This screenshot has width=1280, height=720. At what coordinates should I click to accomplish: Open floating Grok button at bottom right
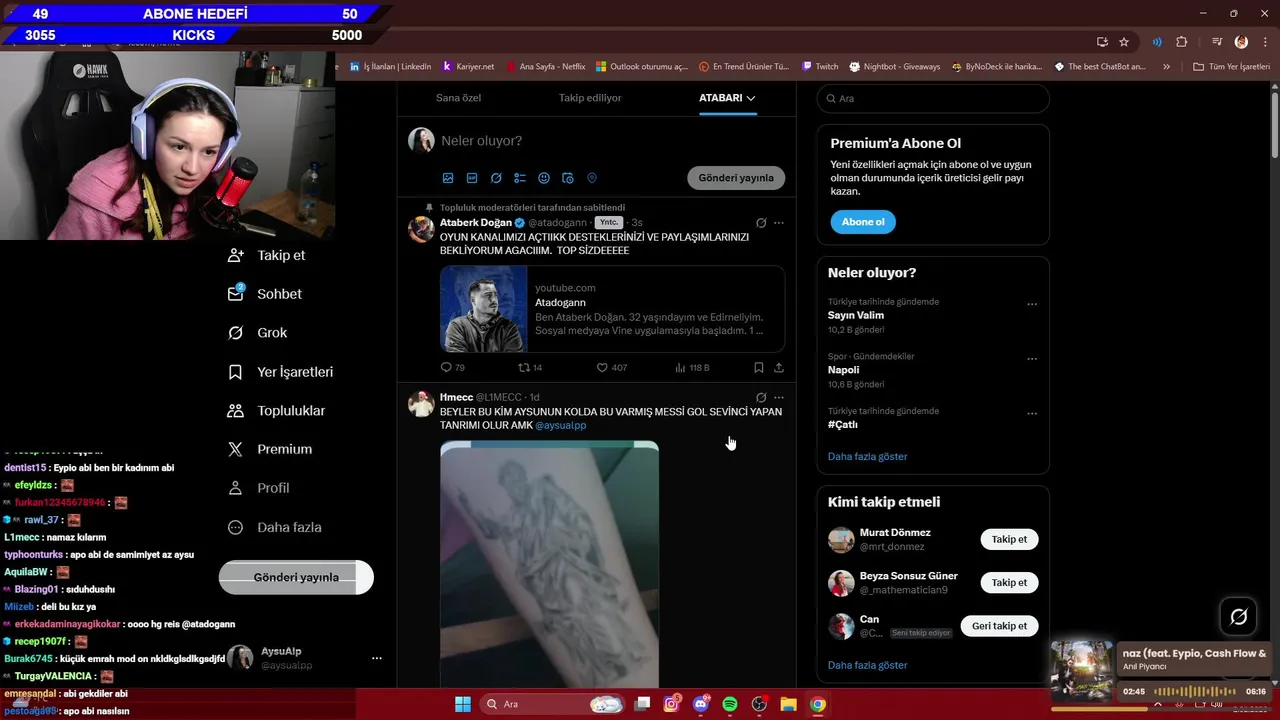[x=1238, y=617]
